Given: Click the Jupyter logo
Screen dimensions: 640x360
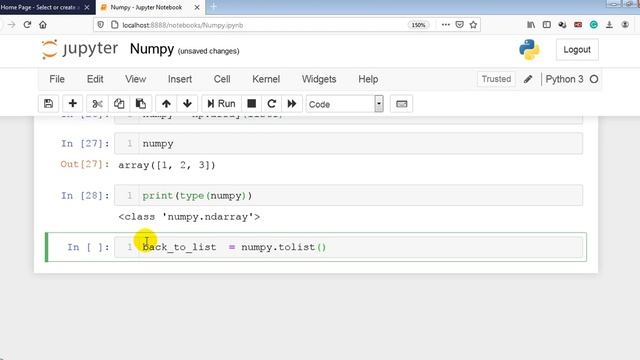Looking at the screenshot, I should (x=80, y=49).
